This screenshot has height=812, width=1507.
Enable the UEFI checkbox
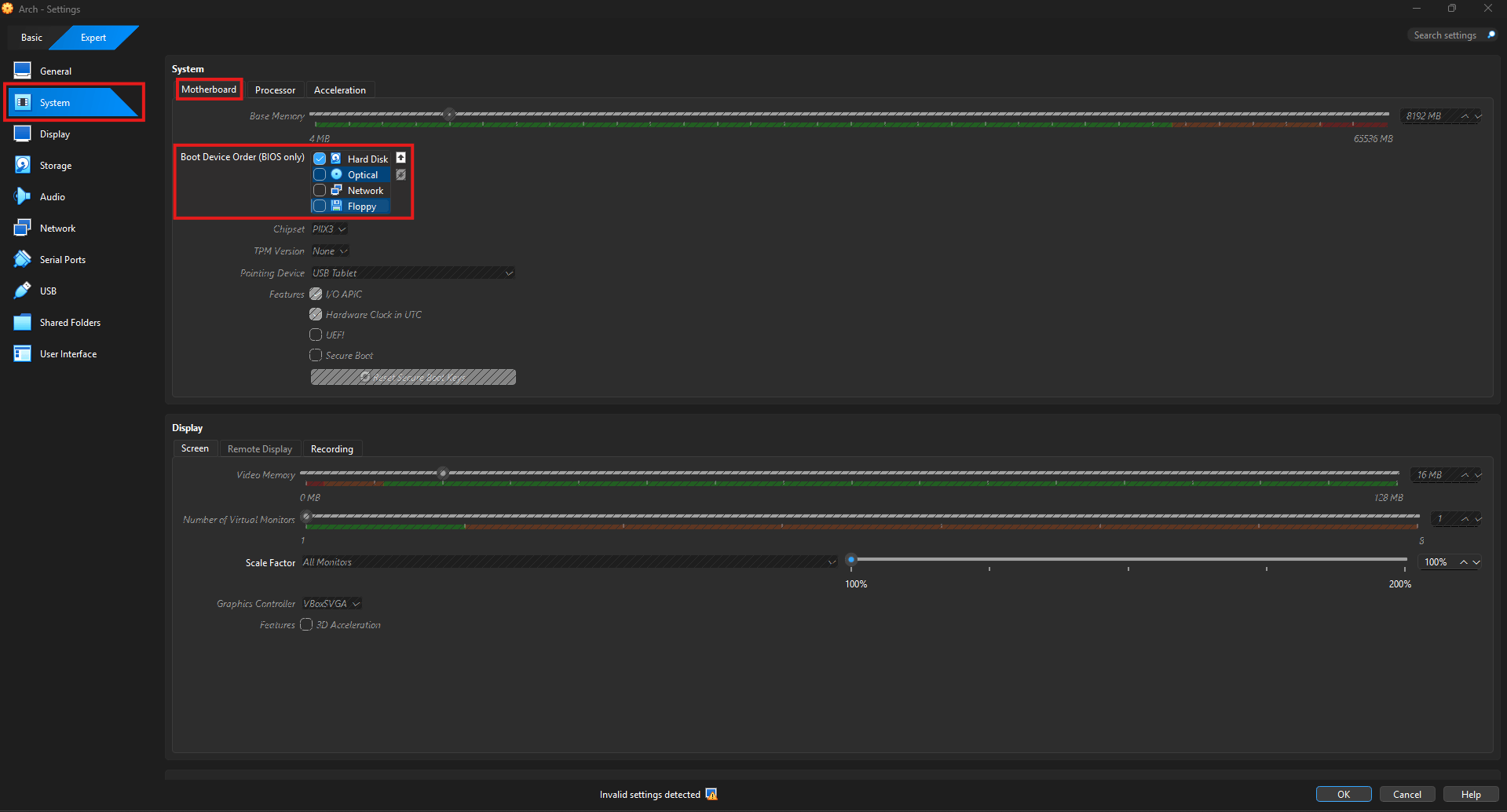[316, 335]
